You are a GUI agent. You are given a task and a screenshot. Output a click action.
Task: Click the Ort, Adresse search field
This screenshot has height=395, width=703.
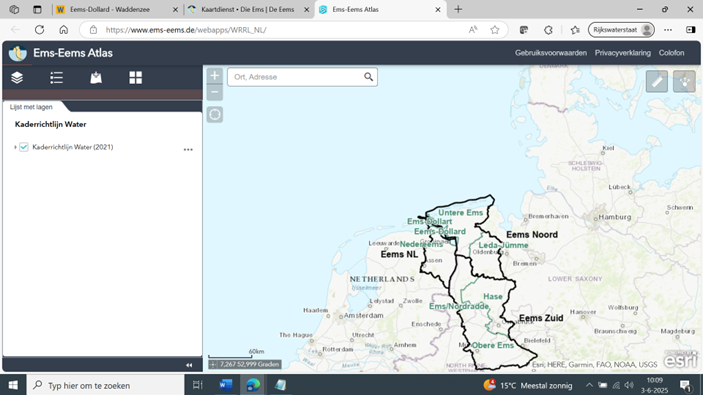296,77
